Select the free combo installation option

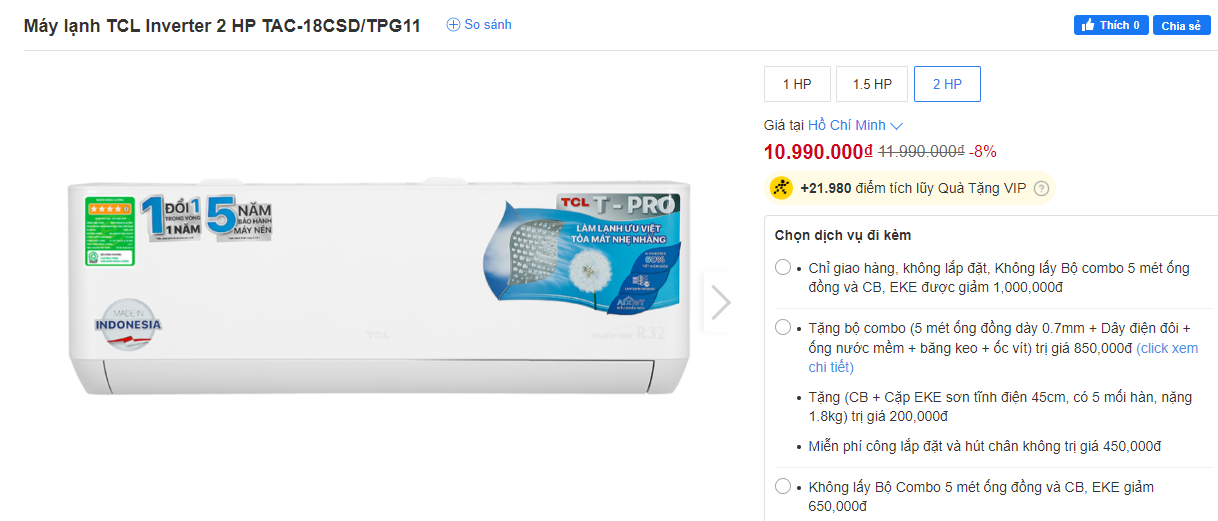click(x=783, y=327)
